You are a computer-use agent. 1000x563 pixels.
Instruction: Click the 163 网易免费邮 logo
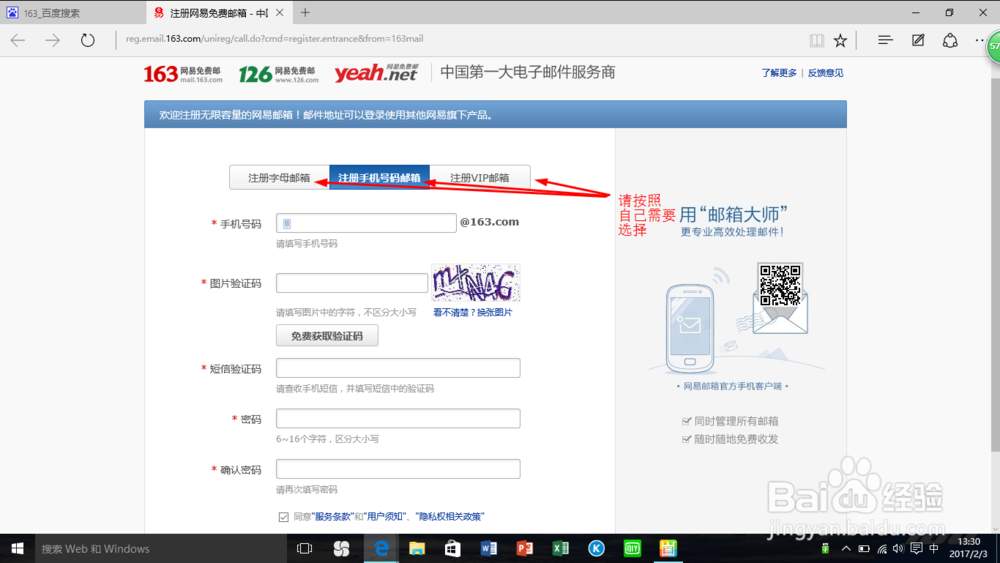click(x=183, y=74)
